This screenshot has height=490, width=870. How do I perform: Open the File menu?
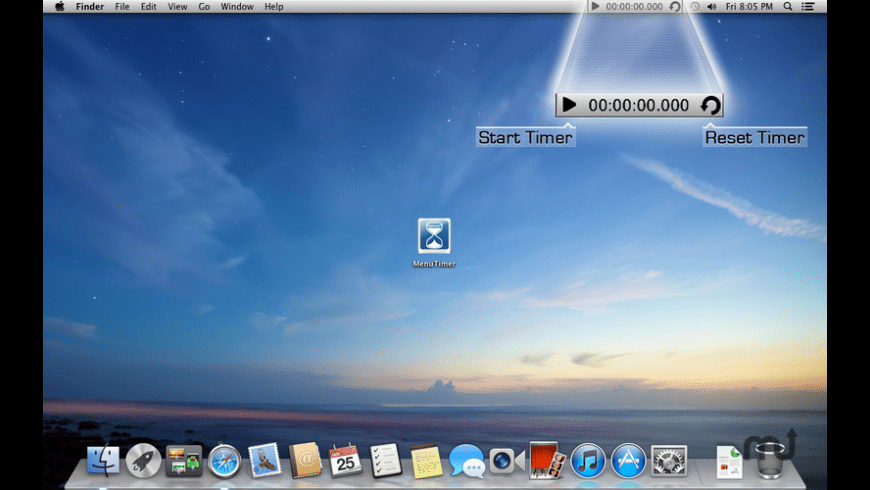coord(122,6)
